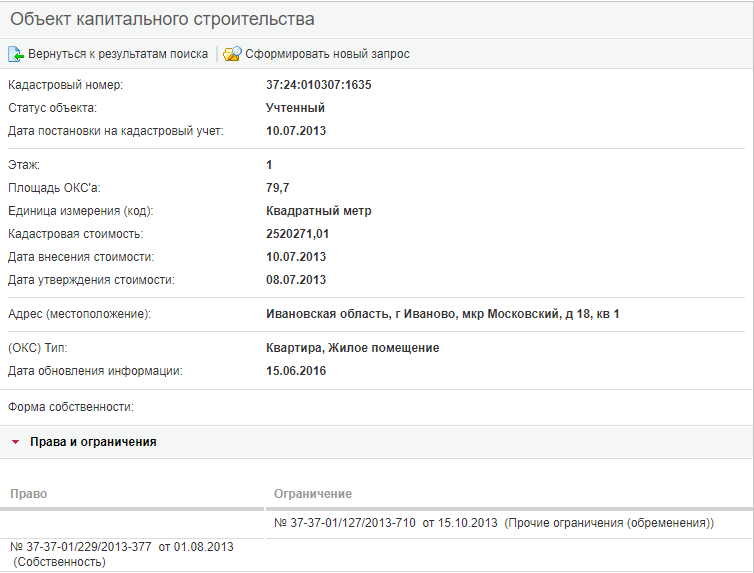Click the 'Объект капитального строительства' page title
The image size is (754, 573).
(x=162, y=19)
